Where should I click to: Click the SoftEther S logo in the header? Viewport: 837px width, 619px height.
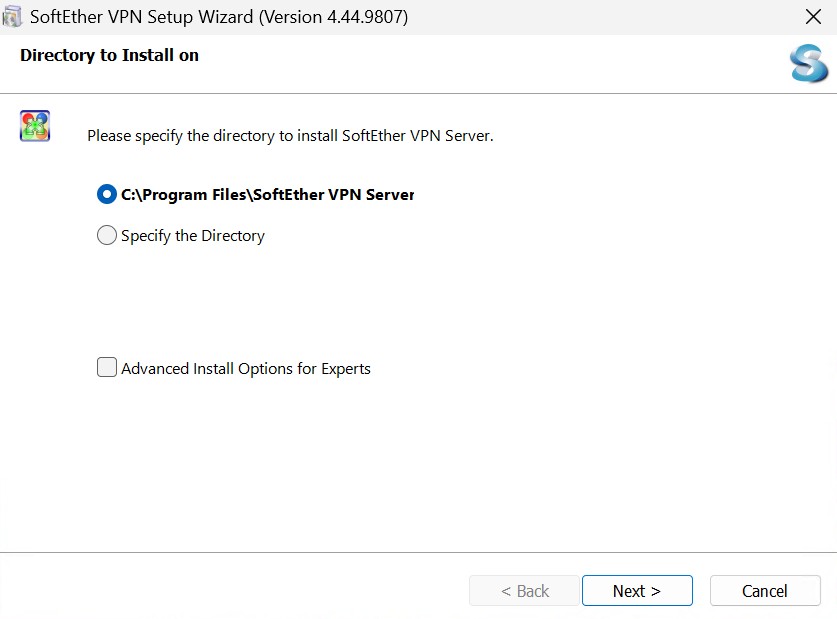tap(808, 64)
